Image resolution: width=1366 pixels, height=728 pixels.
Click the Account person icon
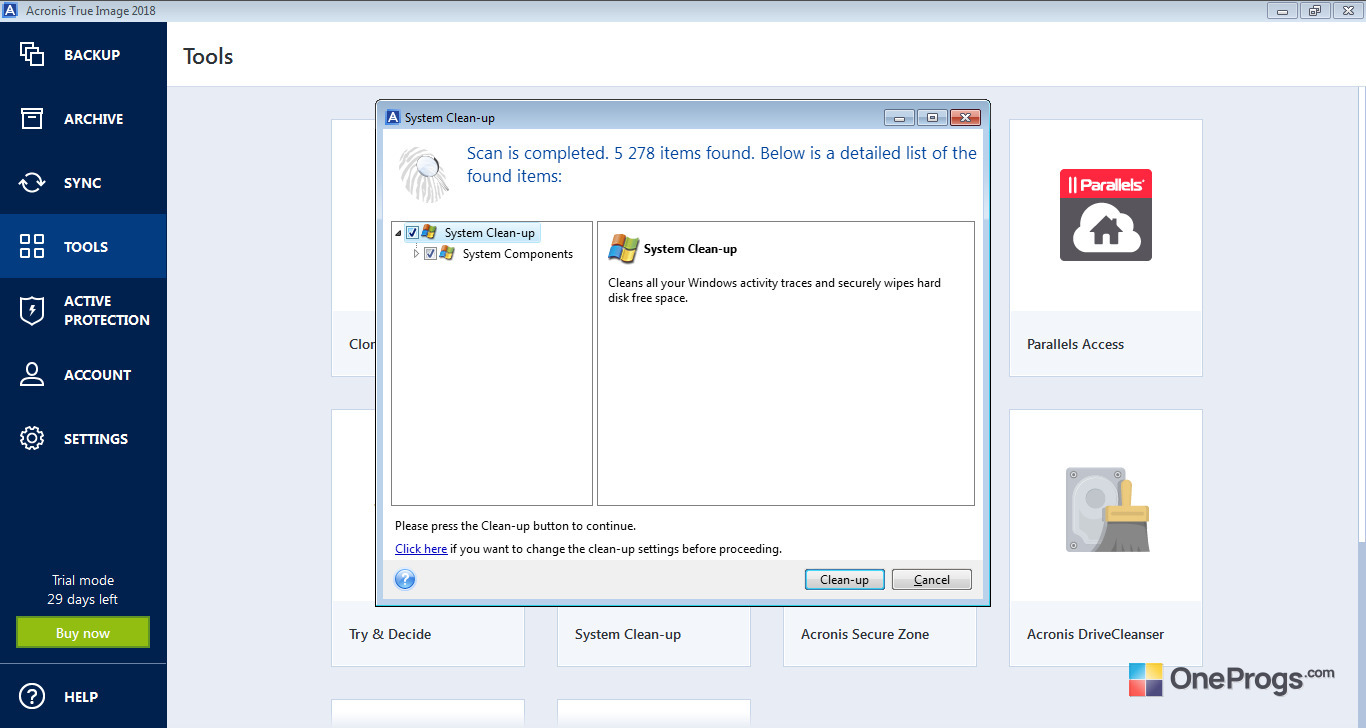[x=32, y=374]
